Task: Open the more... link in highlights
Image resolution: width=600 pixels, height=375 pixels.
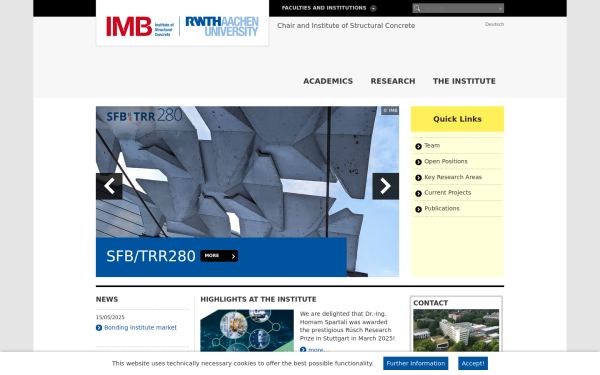Action: (318, 350)
